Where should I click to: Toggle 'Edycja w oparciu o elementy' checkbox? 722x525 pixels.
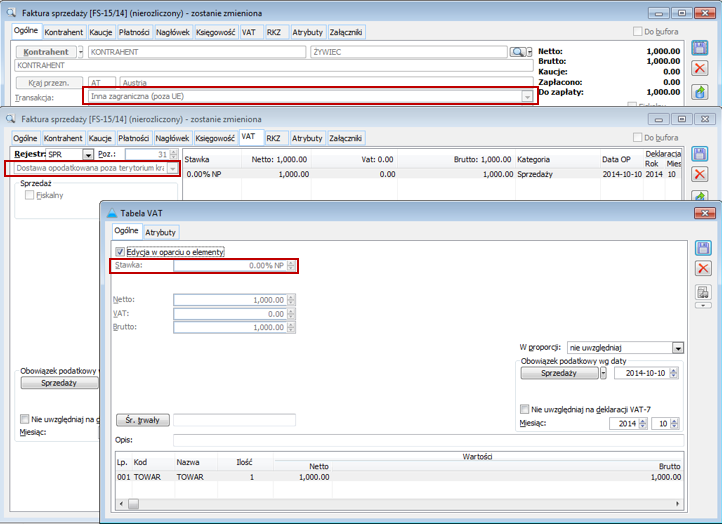121,252
